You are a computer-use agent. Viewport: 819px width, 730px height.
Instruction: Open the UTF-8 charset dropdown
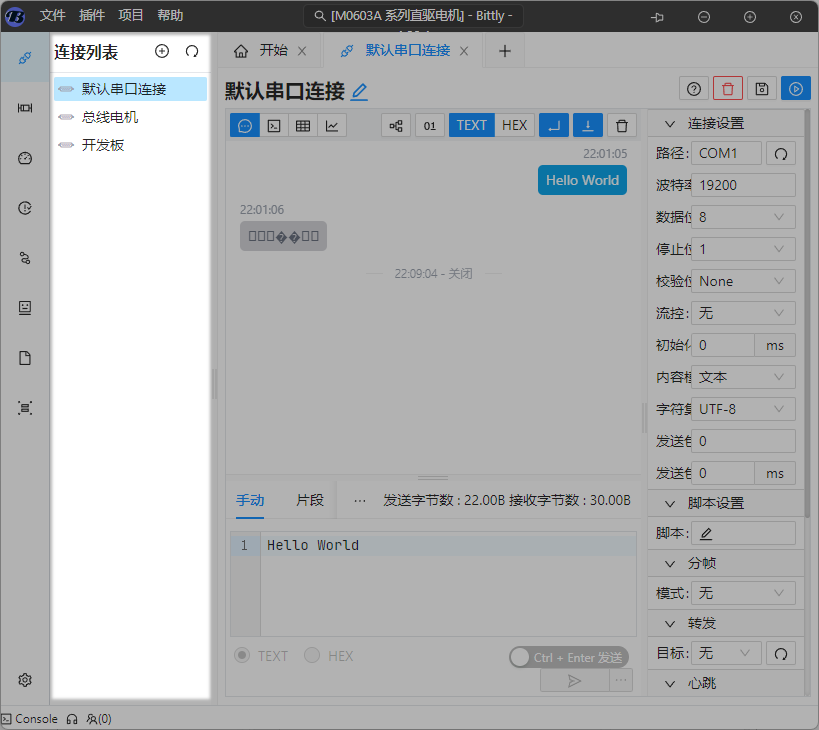tap(745, 409)
